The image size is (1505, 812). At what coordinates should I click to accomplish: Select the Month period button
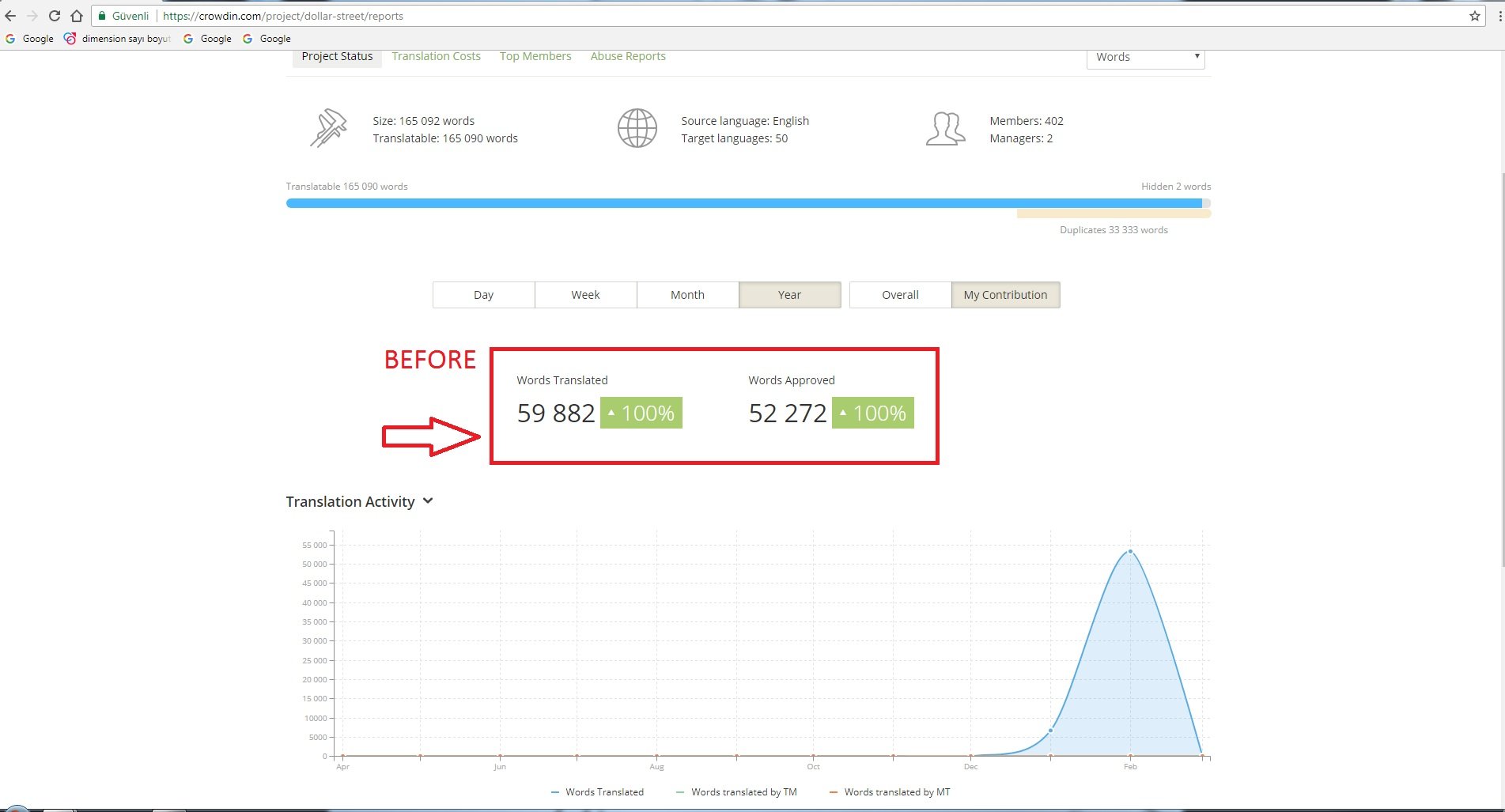coord(687,295)
